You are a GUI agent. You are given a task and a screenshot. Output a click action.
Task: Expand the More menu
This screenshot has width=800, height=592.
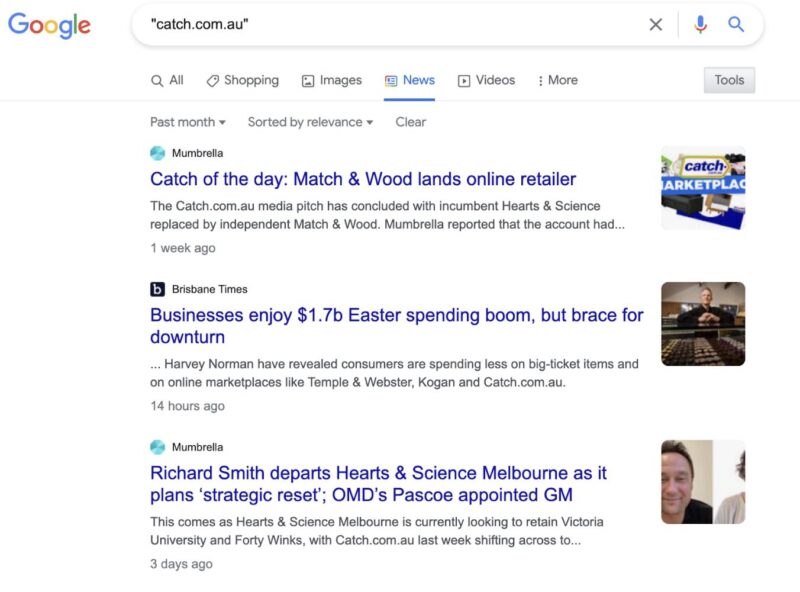[558, 80]
